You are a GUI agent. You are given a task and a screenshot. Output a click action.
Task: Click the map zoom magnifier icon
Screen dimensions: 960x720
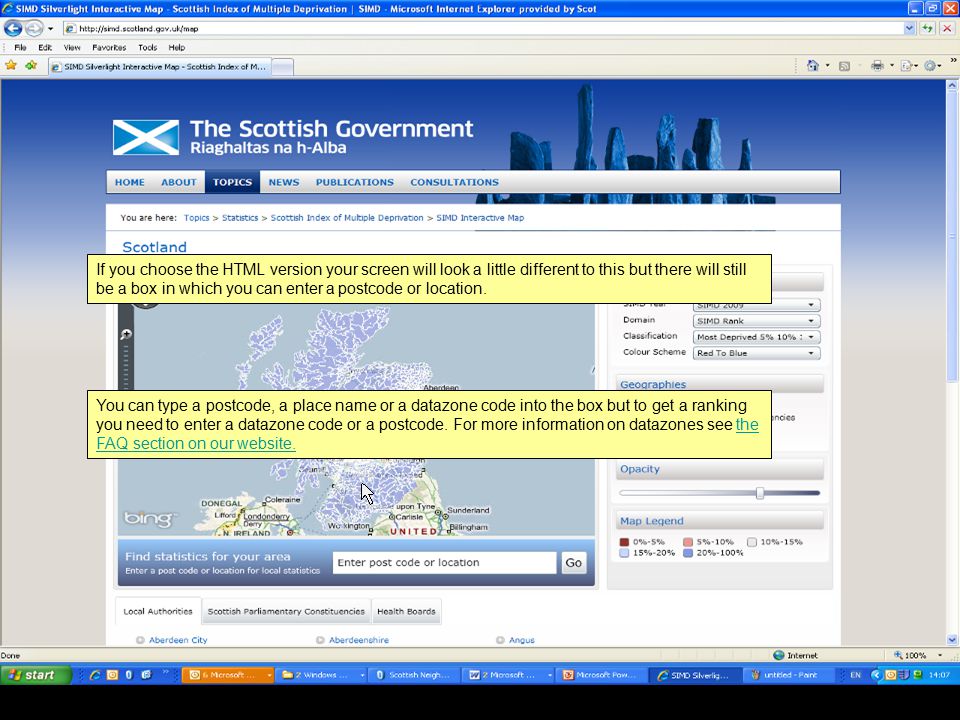(126, 334)
